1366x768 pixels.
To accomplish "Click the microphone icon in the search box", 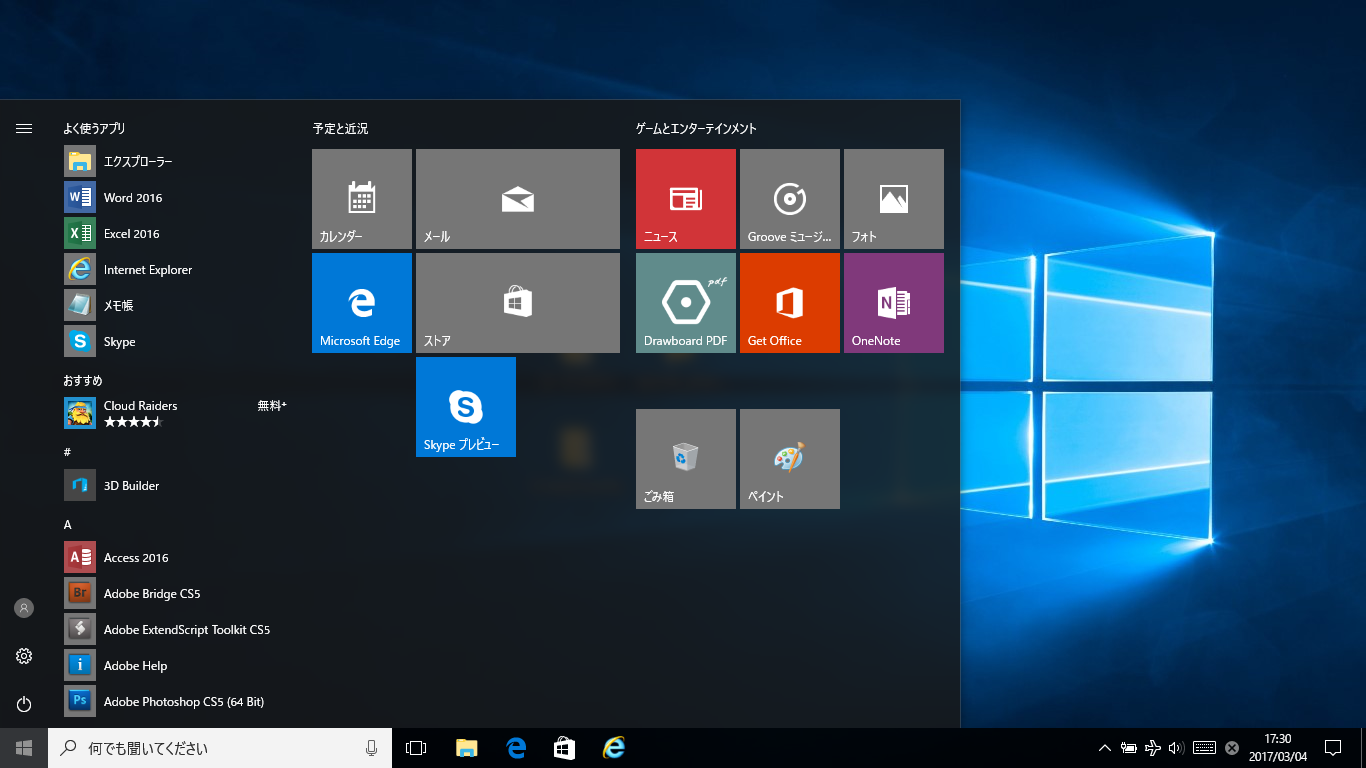I will [x=372, y=748].
